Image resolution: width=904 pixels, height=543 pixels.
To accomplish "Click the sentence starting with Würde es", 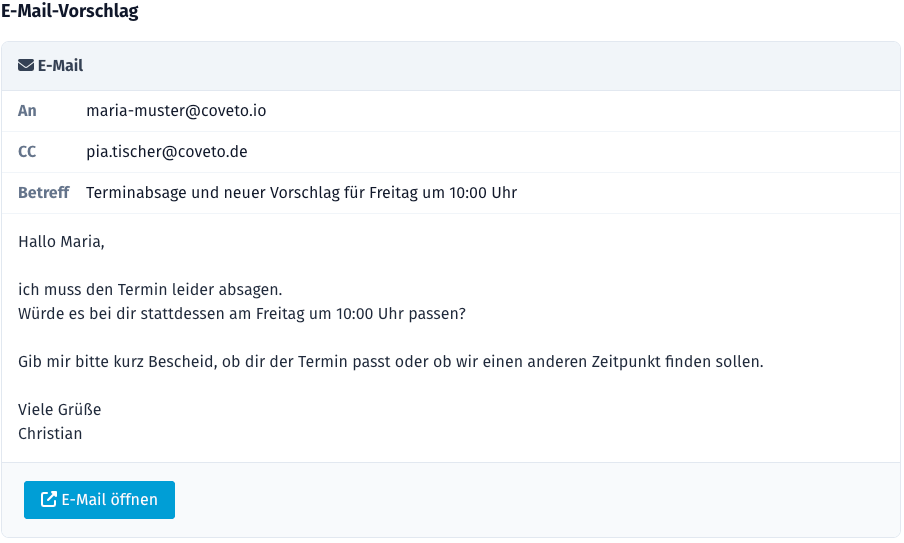I will (242, 313).
